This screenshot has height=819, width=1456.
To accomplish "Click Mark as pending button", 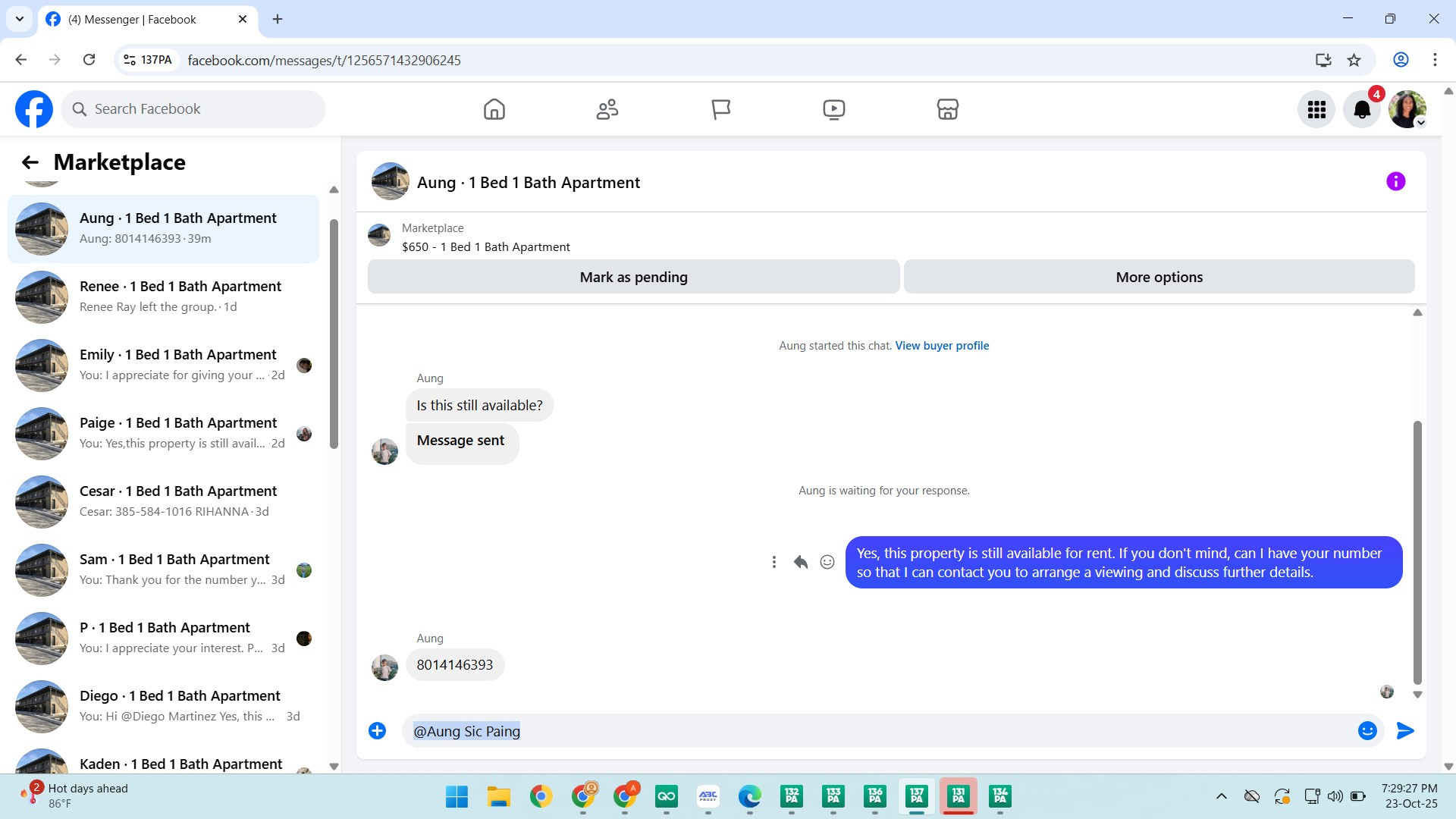I will click(x=633, y=278).
